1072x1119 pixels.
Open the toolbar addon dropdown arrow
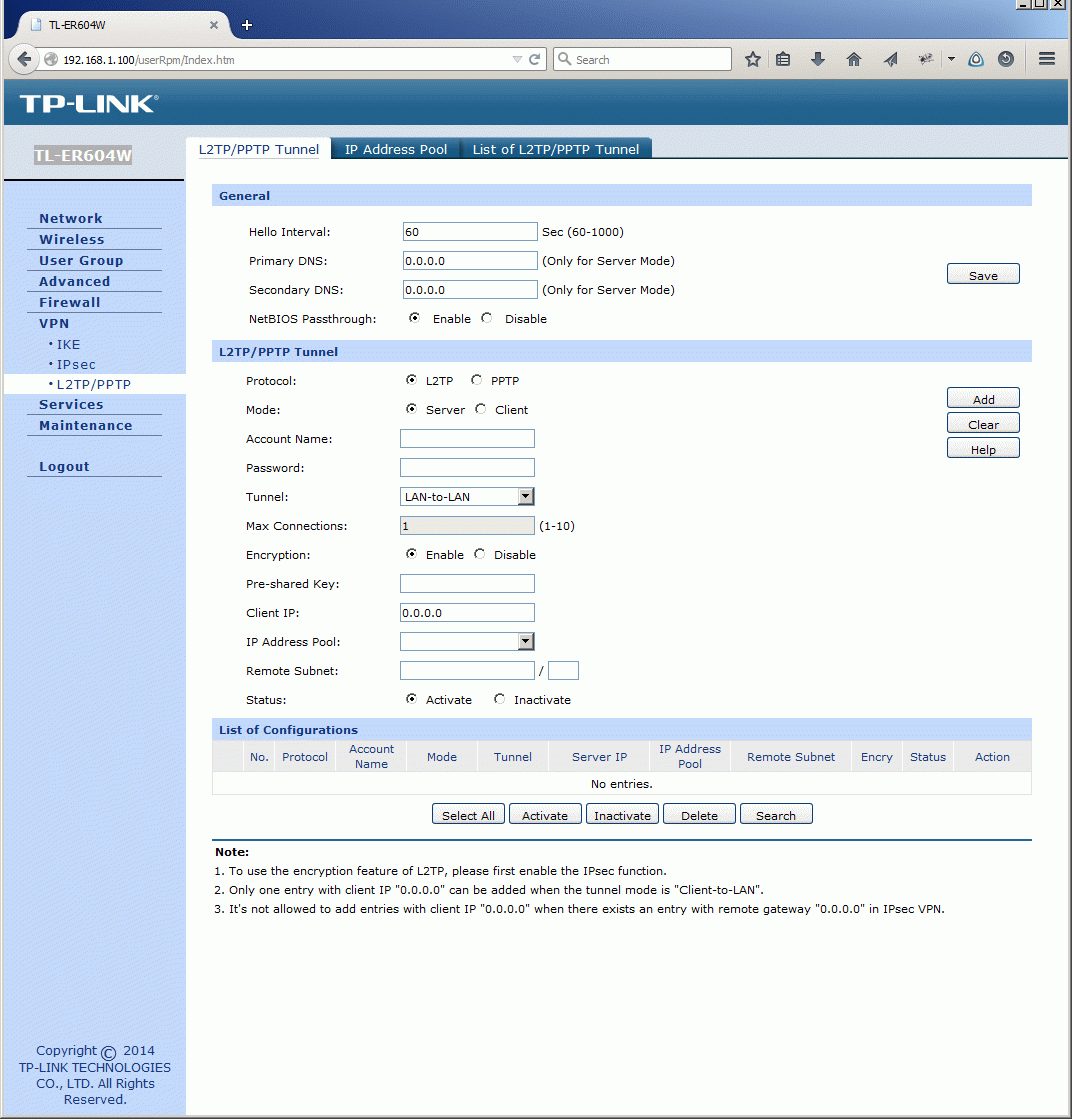click(x=951, y=59)
